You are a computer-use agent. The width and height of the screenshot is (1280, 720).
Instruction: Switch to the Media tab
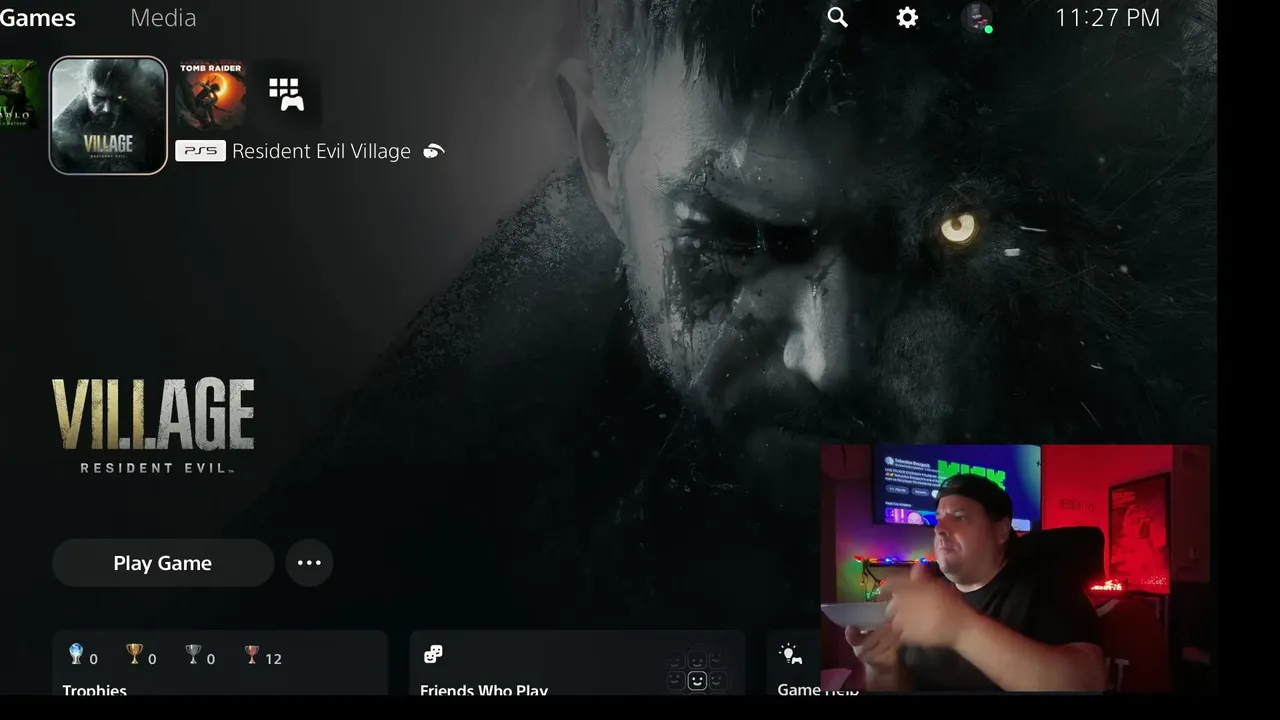click(x=163, y=18)
